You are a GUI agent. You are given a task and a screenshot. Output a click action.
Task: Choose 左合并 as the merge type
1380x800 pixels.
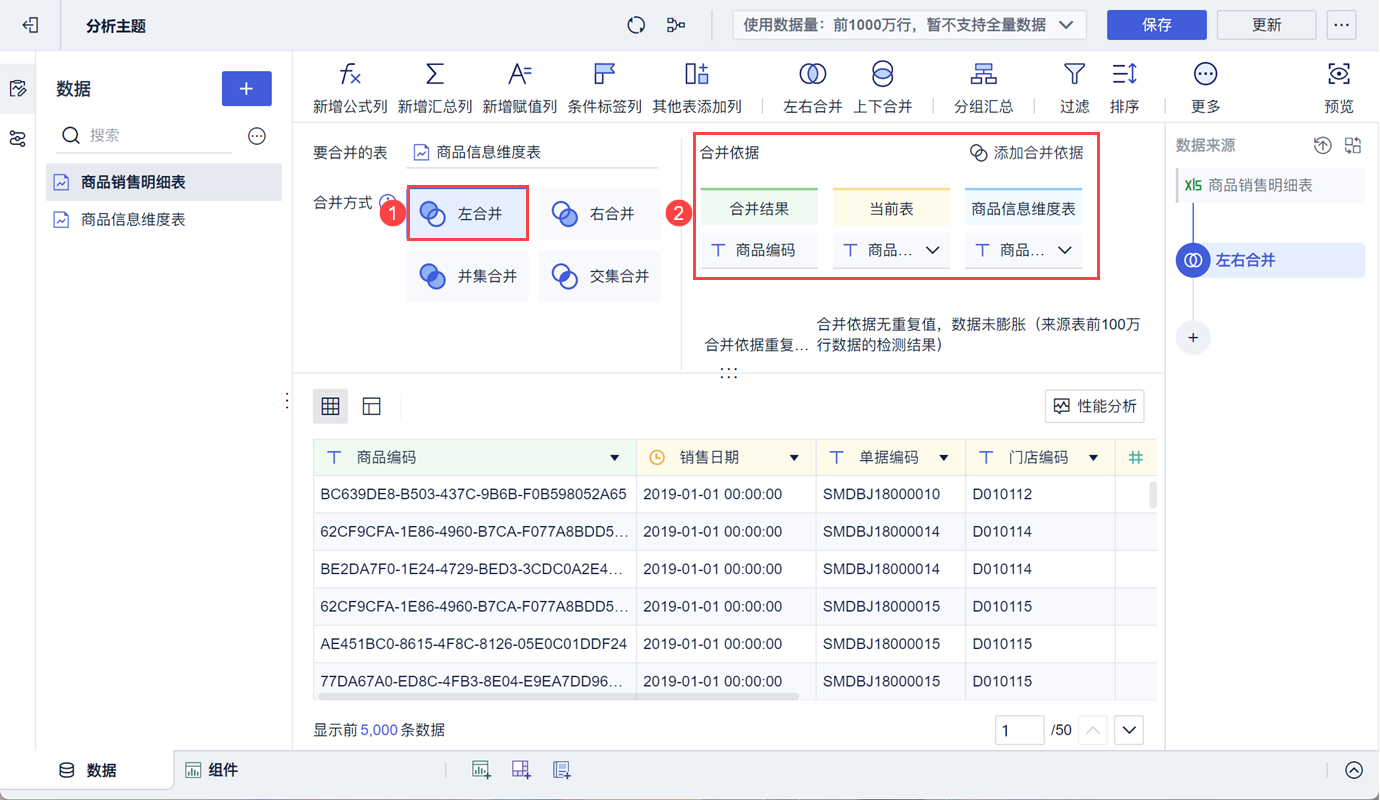pos(468,214)
